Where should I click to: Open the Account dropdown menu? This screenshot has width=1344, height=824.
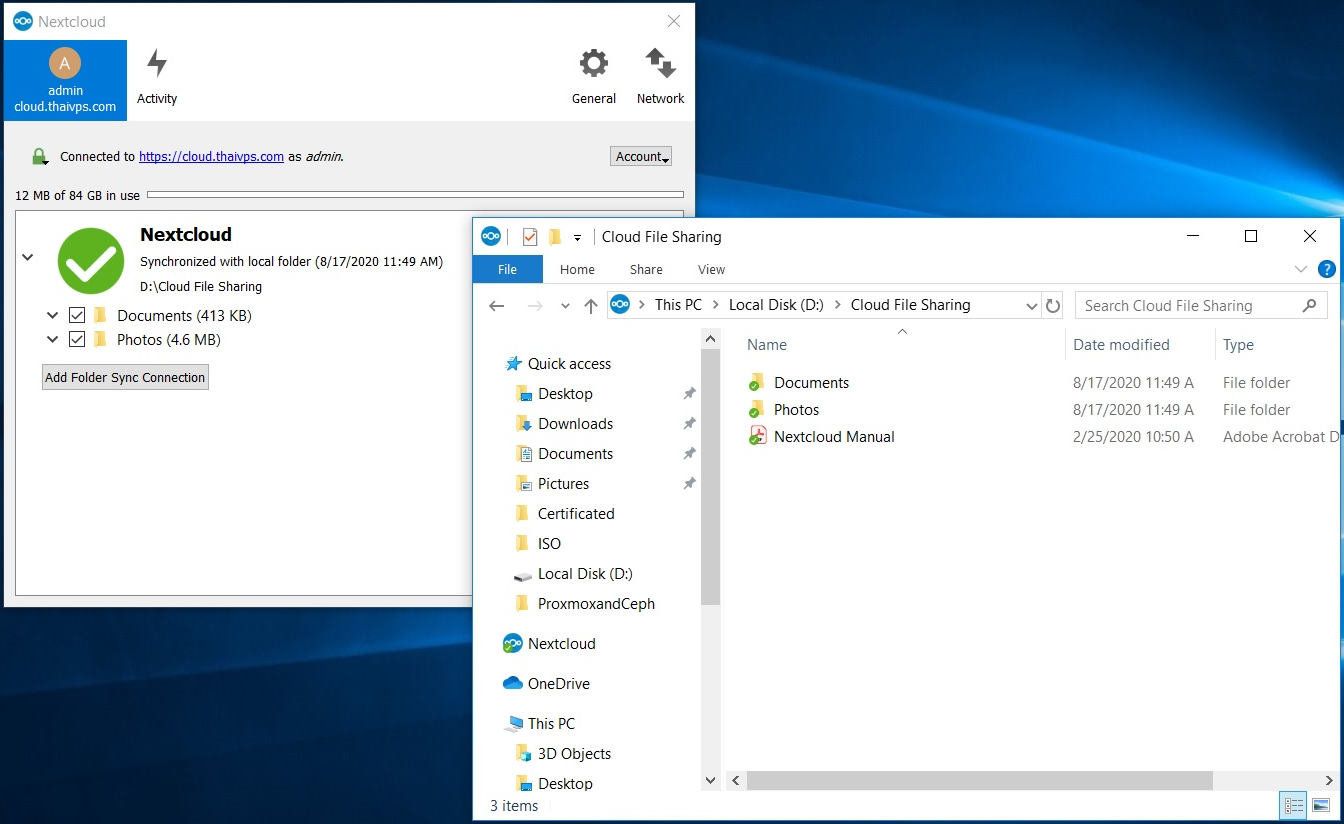pos(641,156)
